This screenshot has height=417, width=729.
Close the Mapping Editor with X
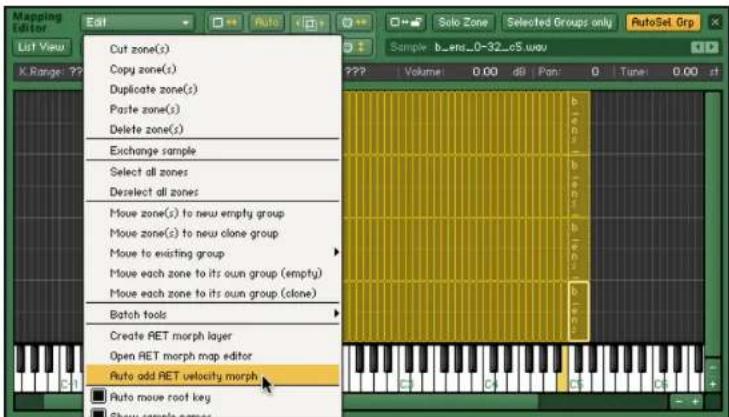click(x=715, y=22)
